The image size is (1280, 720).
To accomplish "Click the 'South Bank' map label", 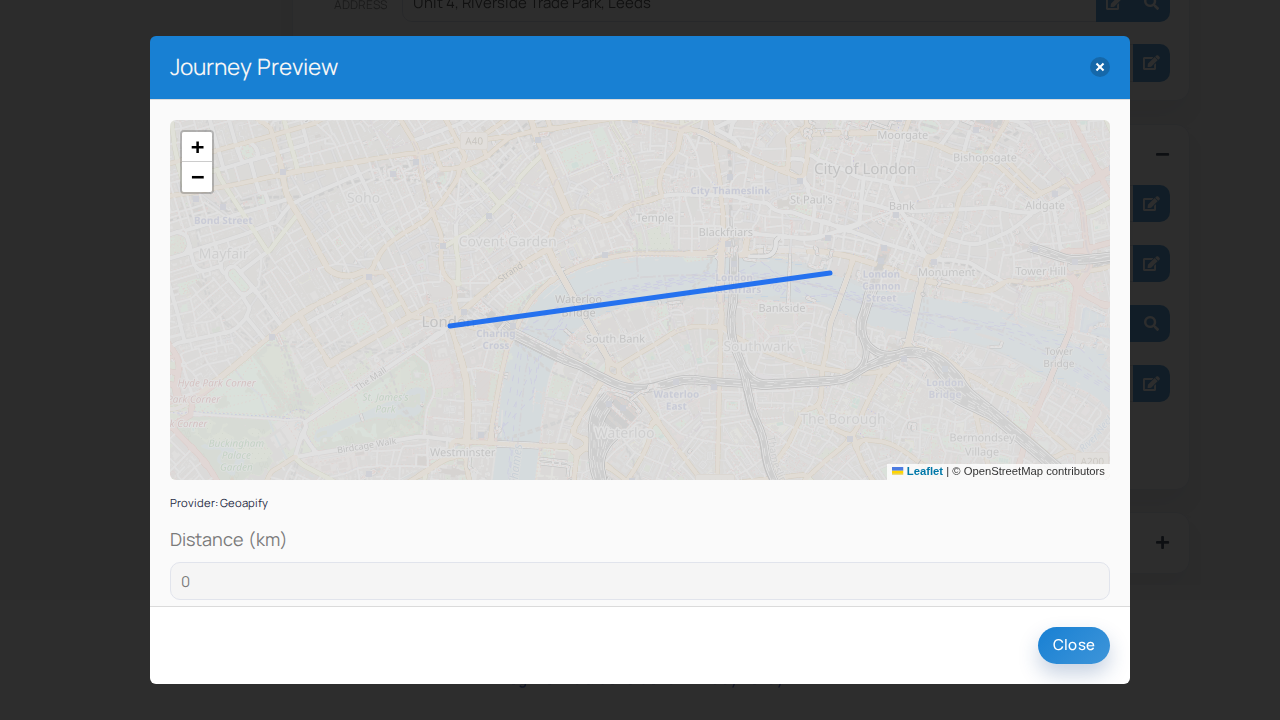I will [615, 339].
